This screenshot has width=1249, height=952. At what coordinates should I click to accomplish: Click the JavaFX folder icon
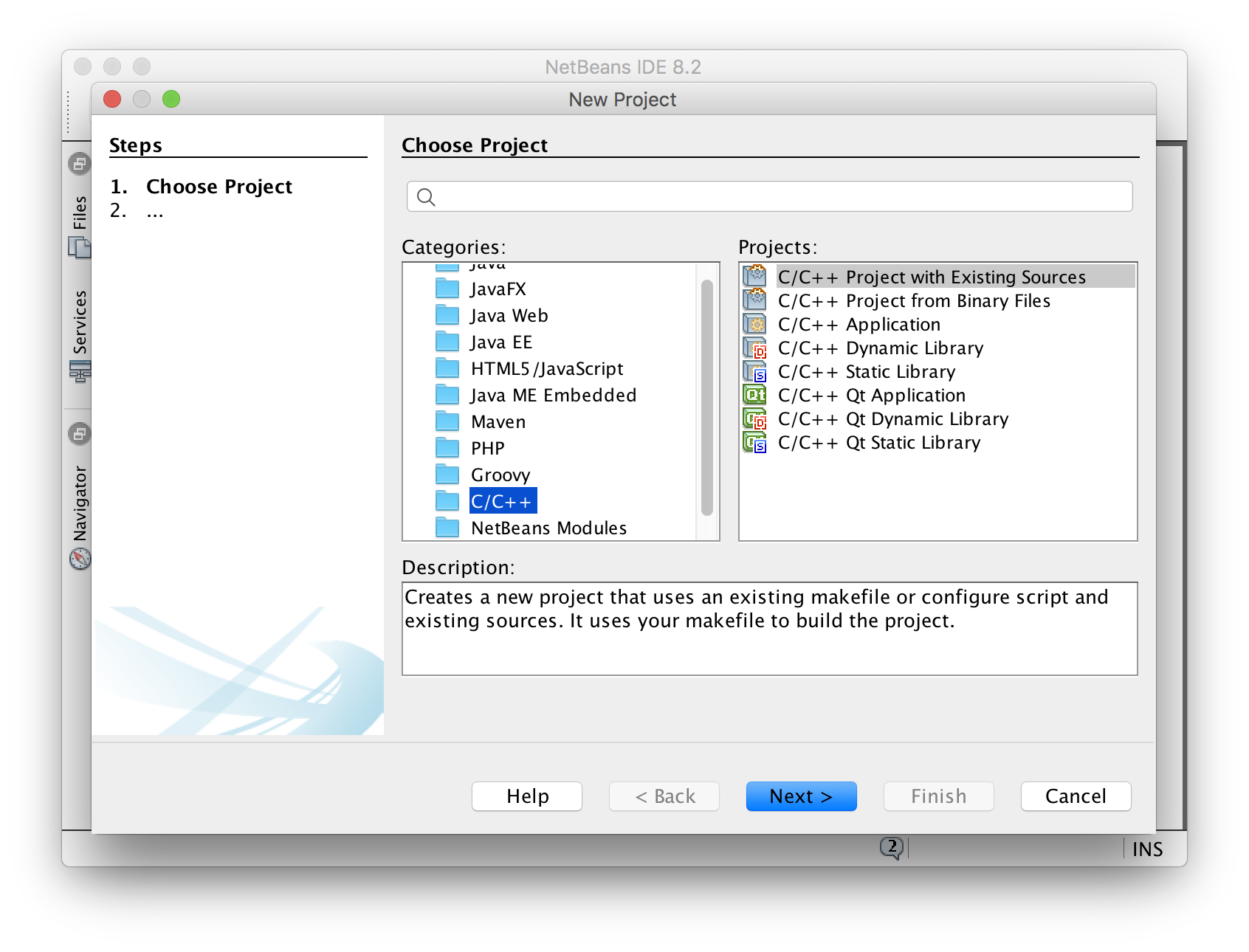pos(447,289)
